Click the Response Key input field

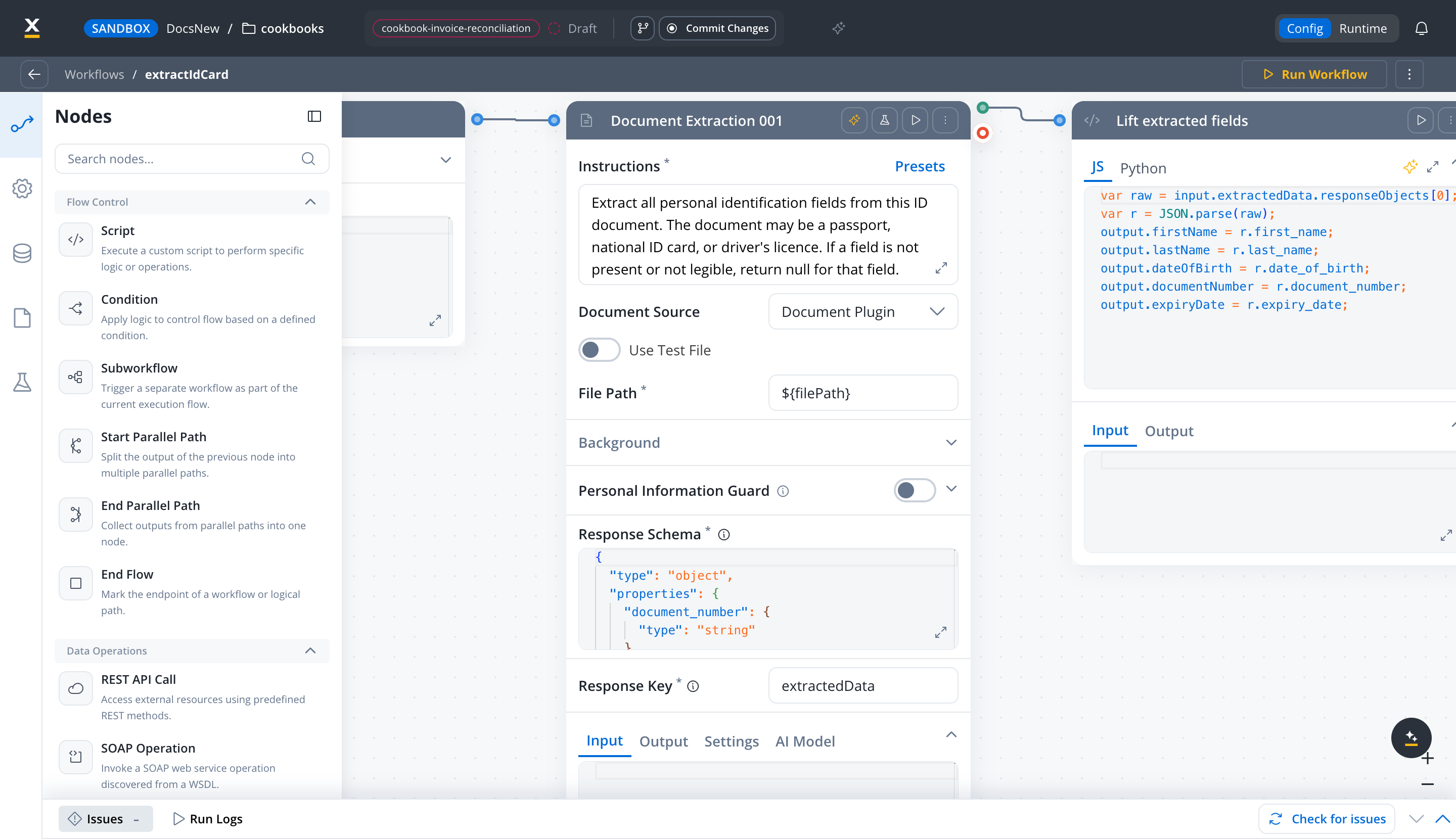[x=863, y=686]
